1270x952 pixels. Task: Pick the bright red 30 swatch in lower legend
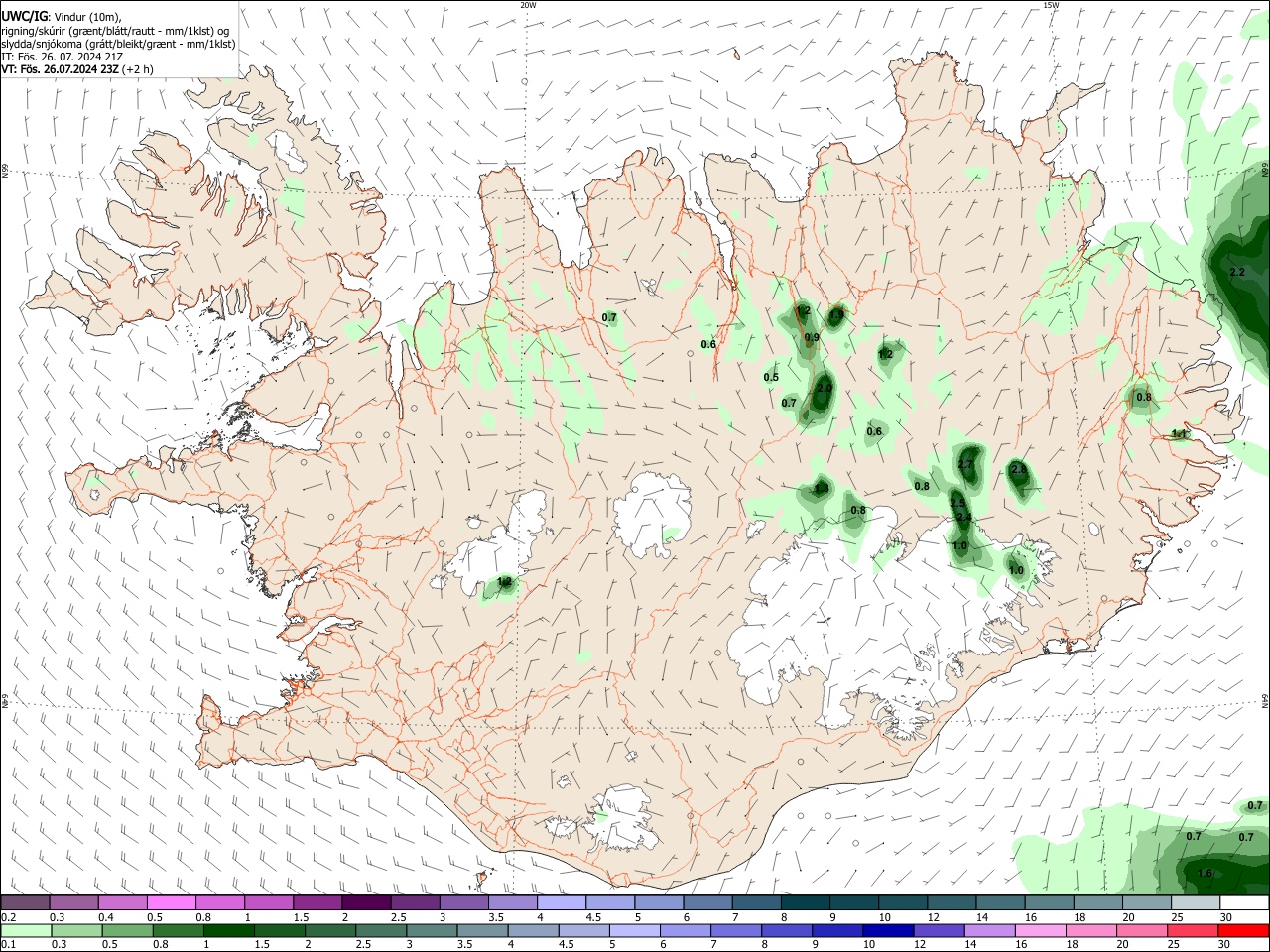pos(1244,930)
